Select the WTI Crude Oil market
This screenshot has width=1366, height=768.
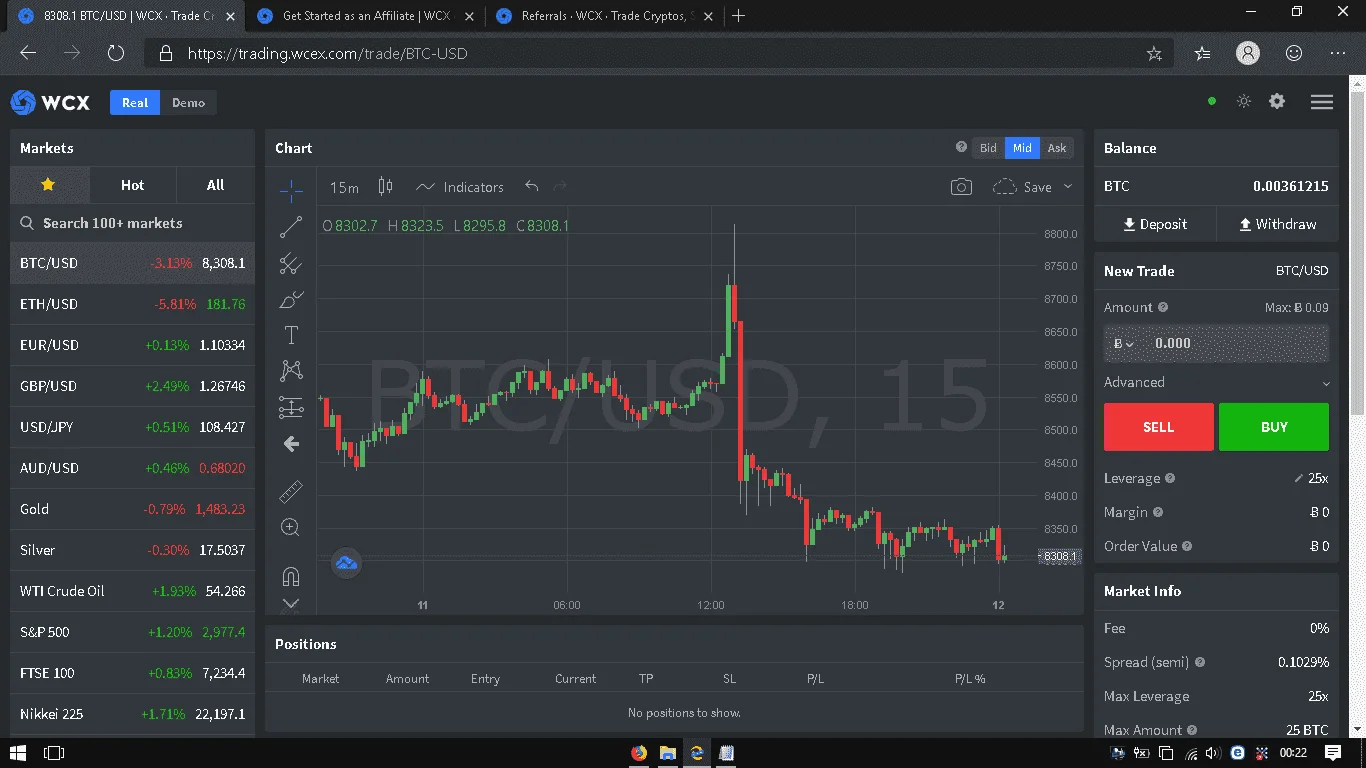pos(132,591)
